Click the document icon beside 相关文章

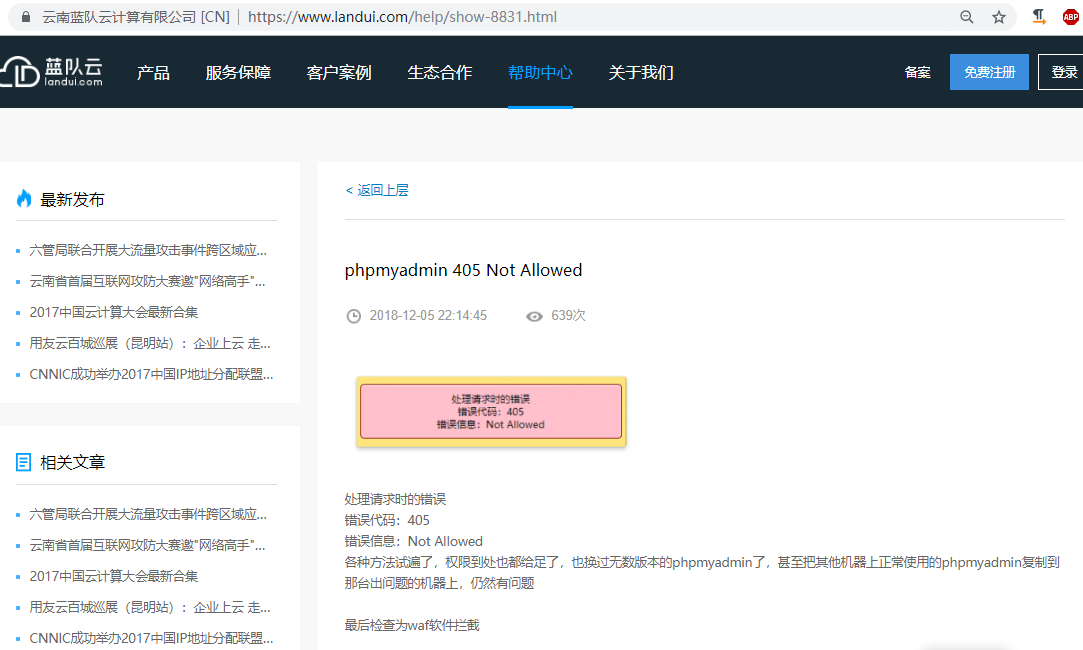(24, 462)
